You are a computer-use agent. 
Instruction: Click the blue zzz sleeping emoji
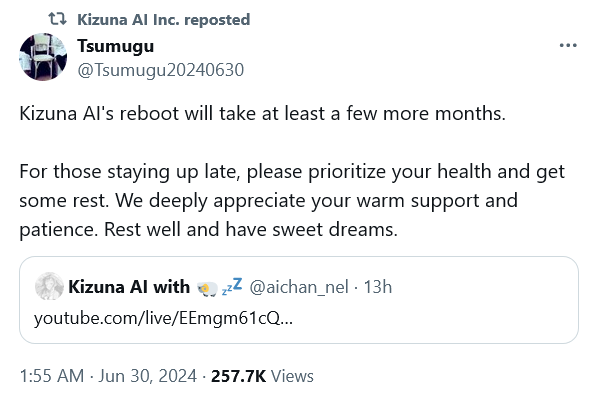click(x=232, y=286)
